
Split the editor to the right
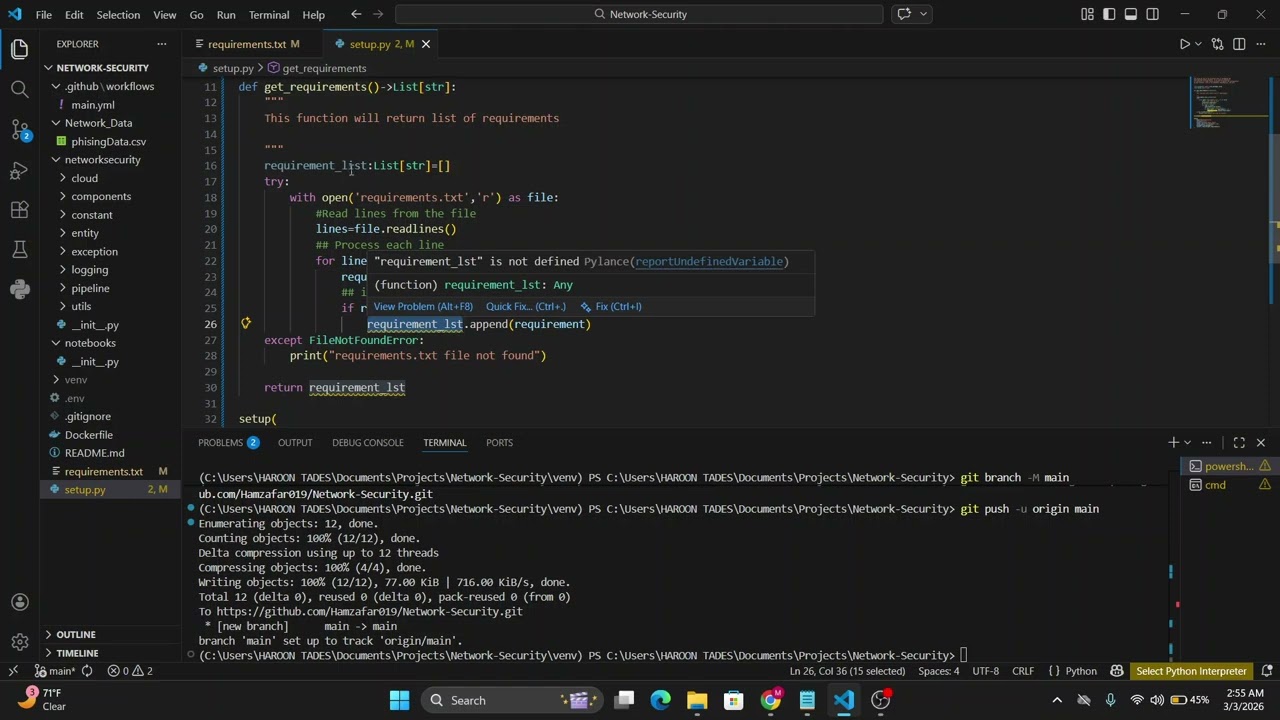tap(1239, 44)
